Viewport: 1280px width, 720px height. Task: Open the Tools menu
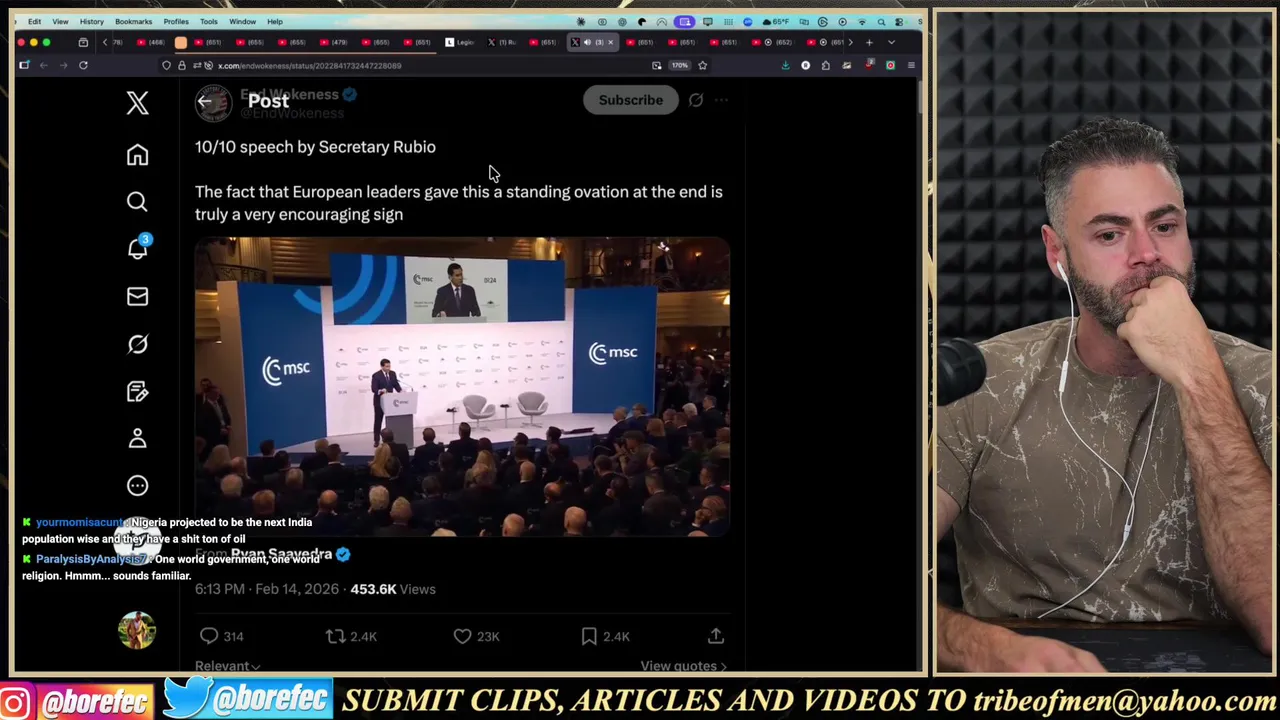[209, 21]
